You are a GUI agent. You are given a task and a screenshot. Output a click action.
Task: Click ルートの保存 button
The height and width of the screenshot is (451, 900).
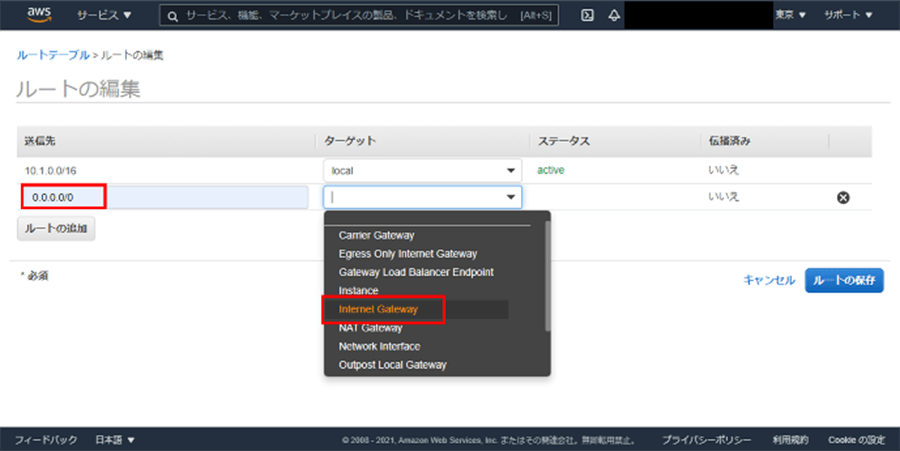click(x=844, y=281)
